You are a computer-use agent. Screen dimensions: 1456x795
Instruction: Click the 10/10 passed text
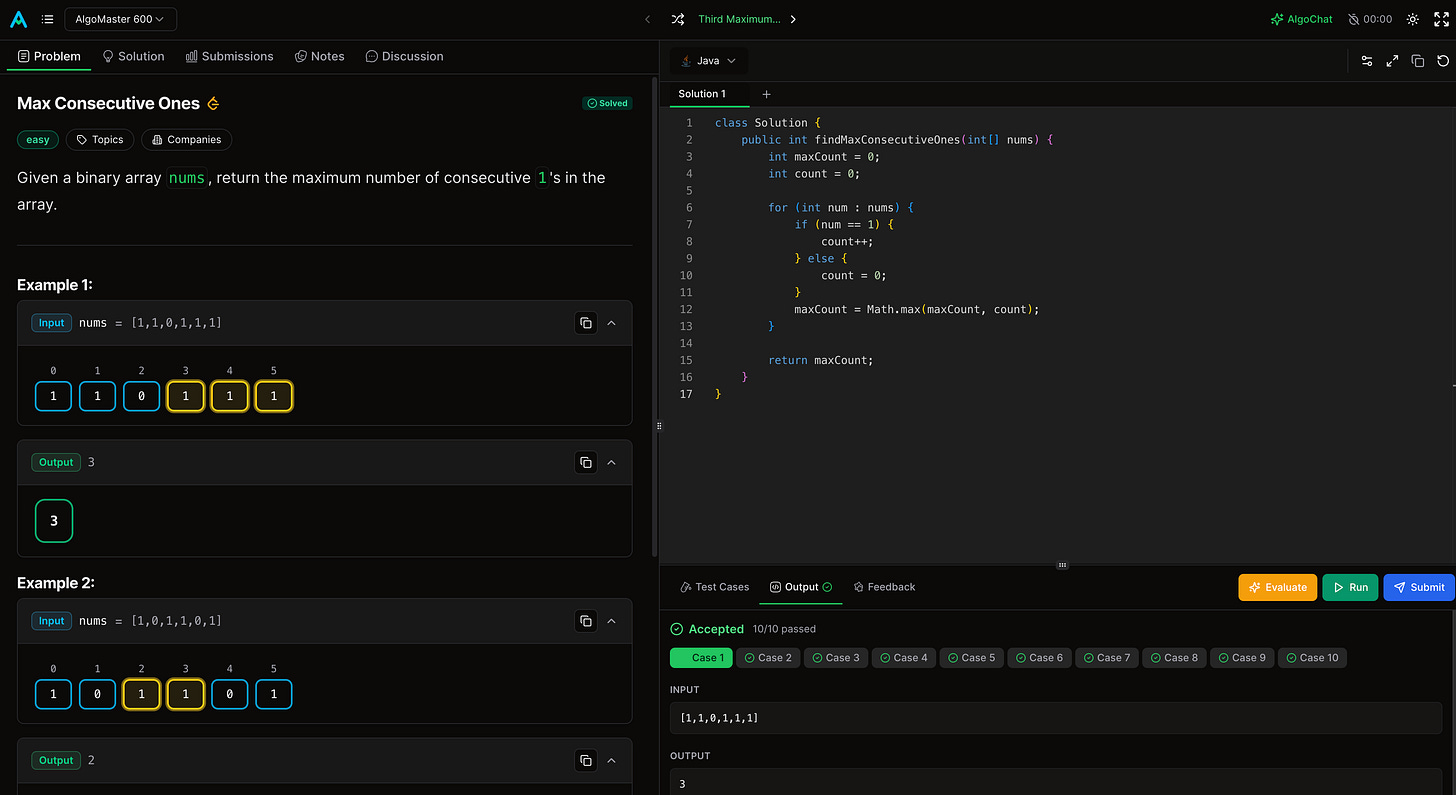(x=784, y=629)
